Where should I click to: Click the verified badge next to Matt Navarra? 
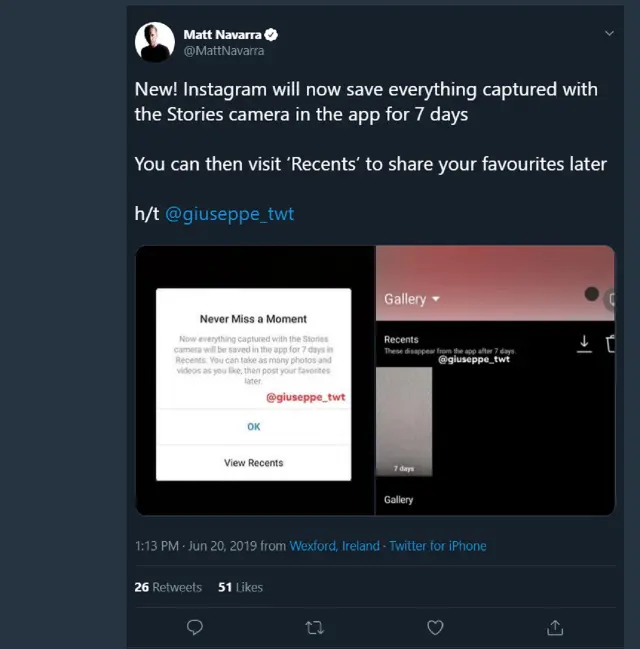(271, 34)
